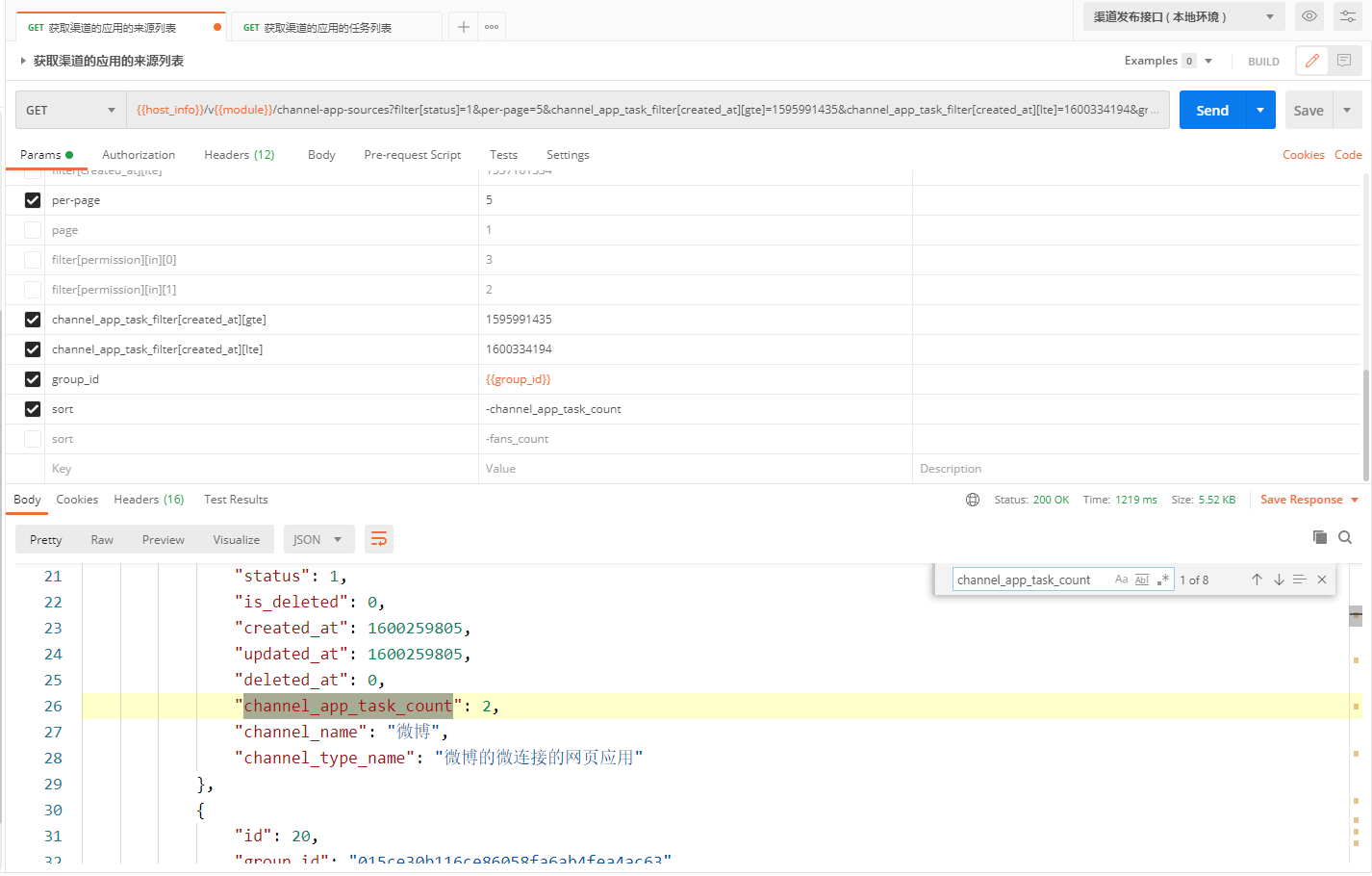
Task: Open the manage environments settings icon
Action: (x=1347, y=16)
